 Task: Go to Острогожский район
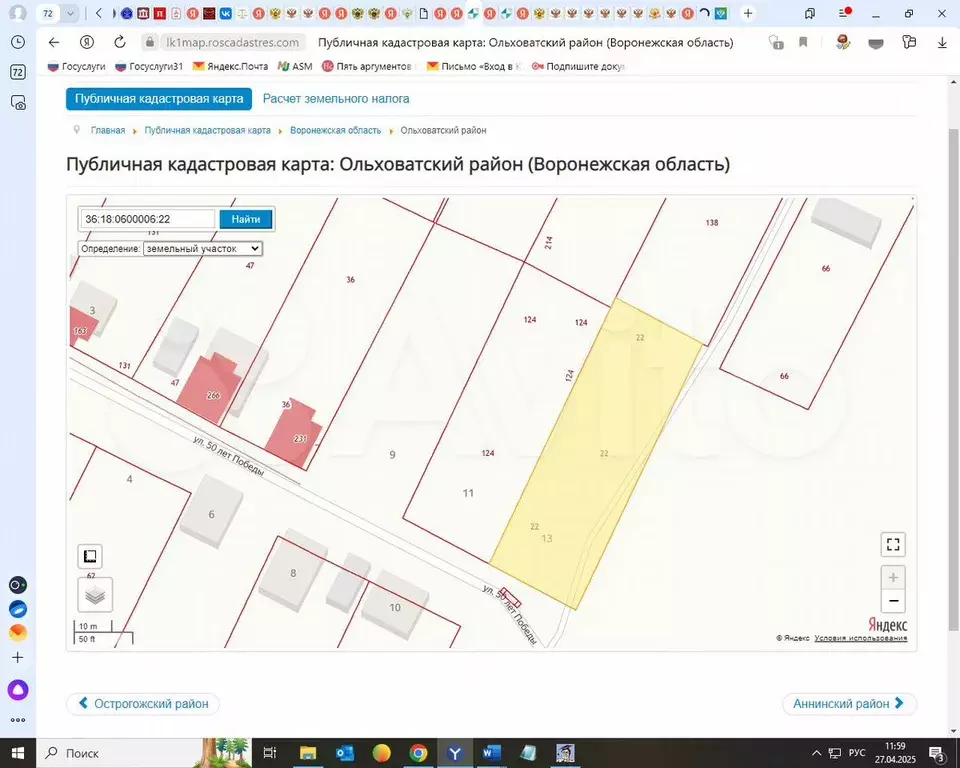[x=143, y=704]
